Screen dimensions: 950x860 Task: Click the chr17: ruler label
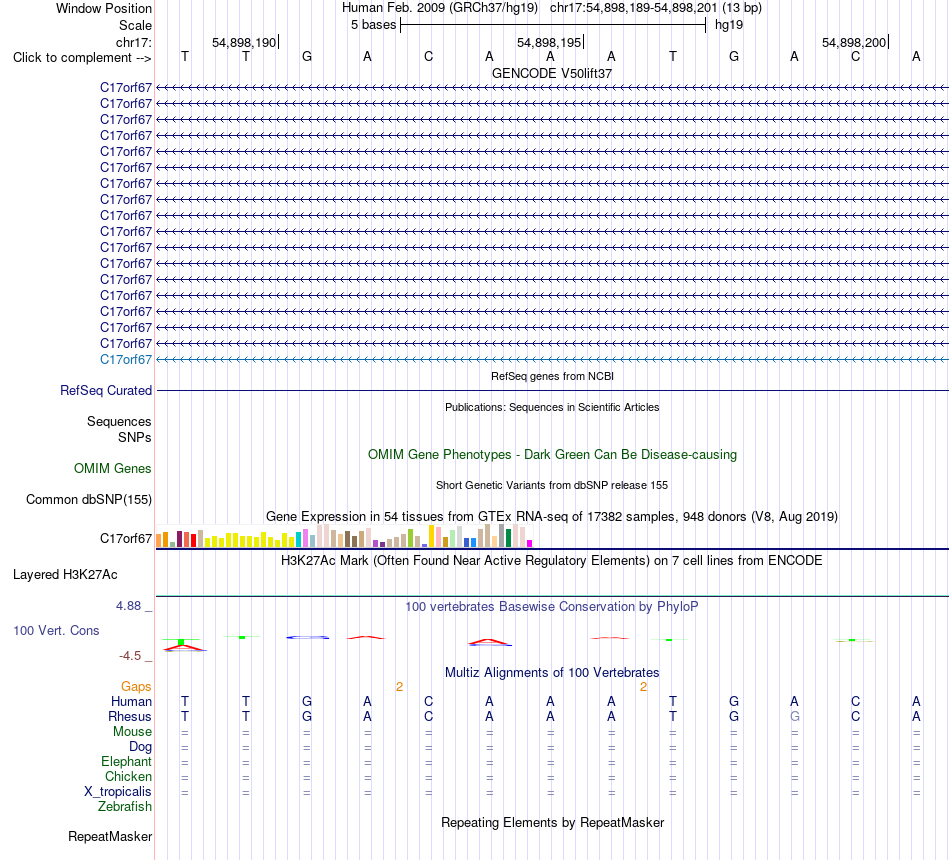pos(133,42)
